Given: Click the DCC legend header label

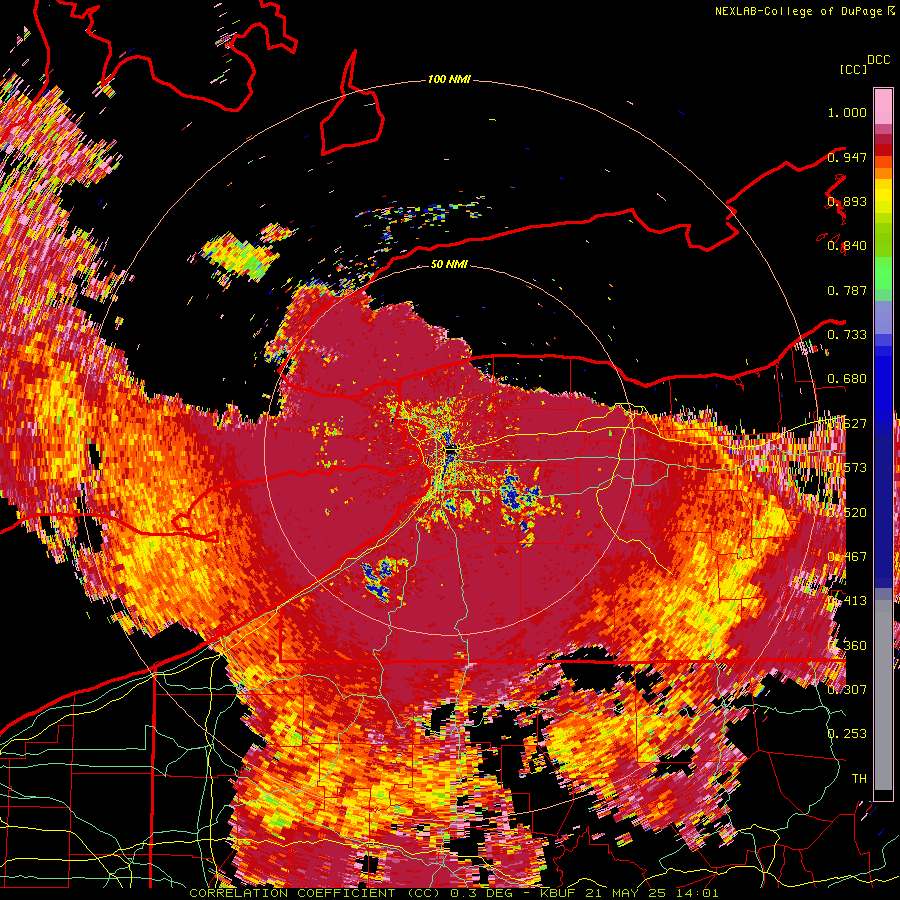Looking at the screenshot, I should 878,60.
